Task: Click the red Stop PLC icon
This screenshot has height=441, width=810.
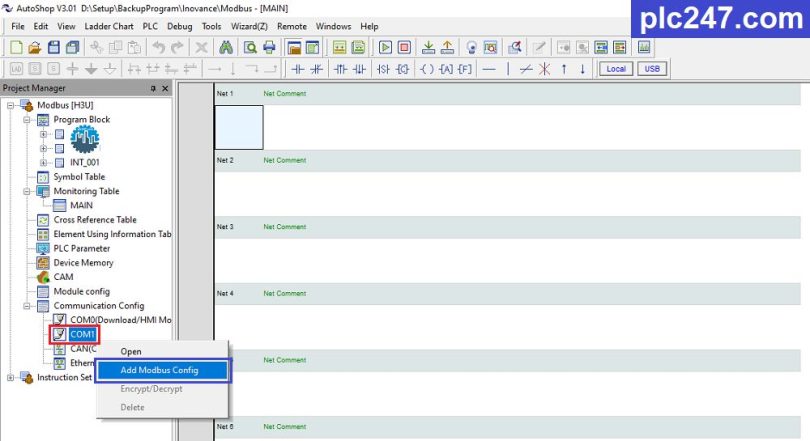Action: (404, 48)
